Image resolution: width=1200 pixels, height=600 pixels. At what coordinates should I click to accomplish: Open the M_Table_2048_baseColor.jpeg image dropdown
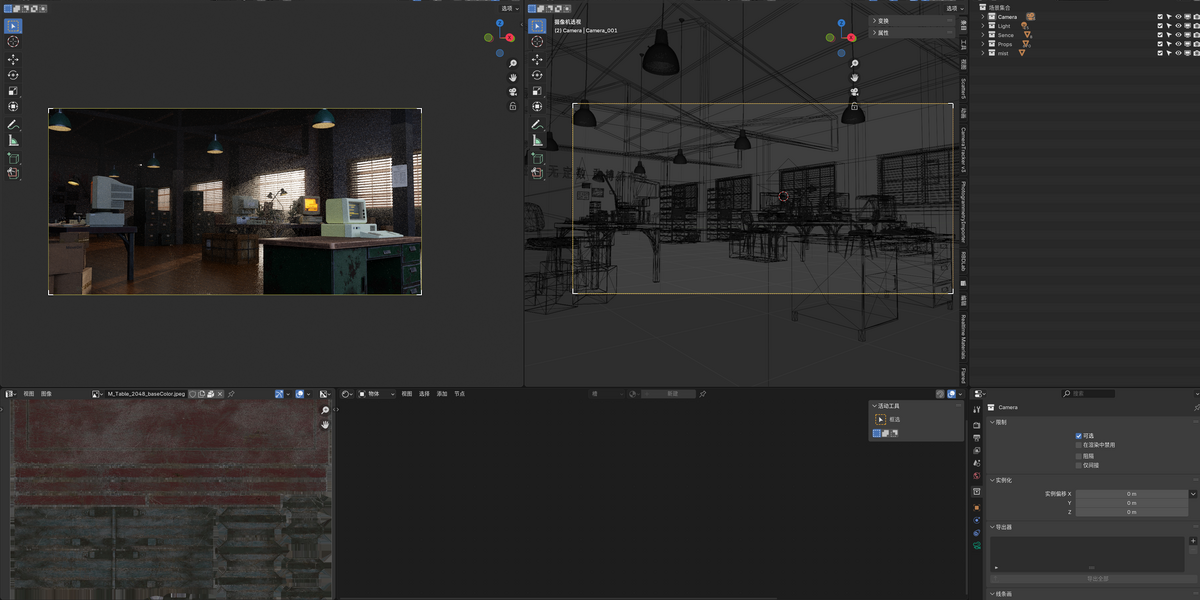[x=96, y=394]
